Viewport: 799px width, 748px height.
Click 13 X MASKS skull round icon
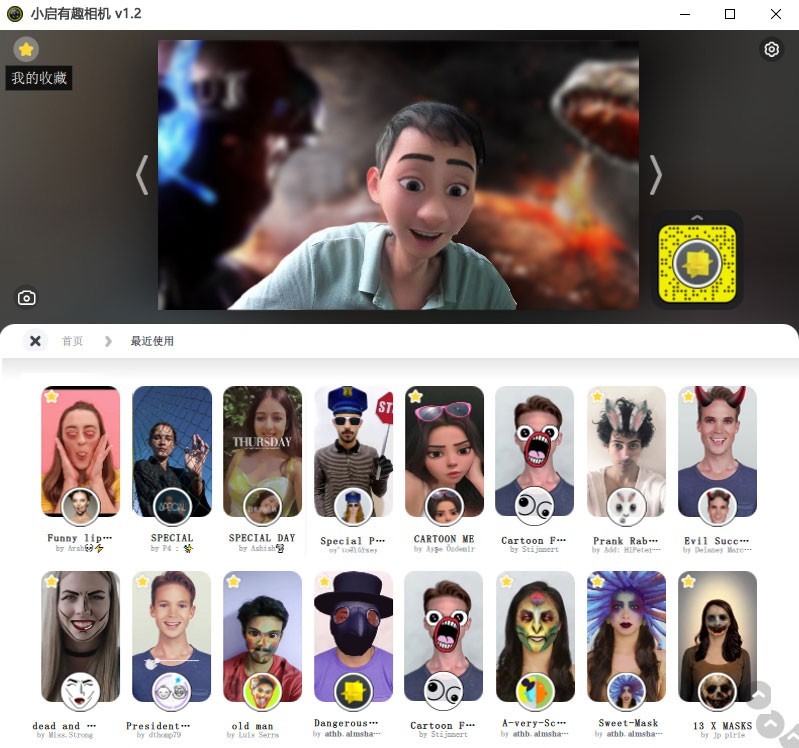(717, 692)
